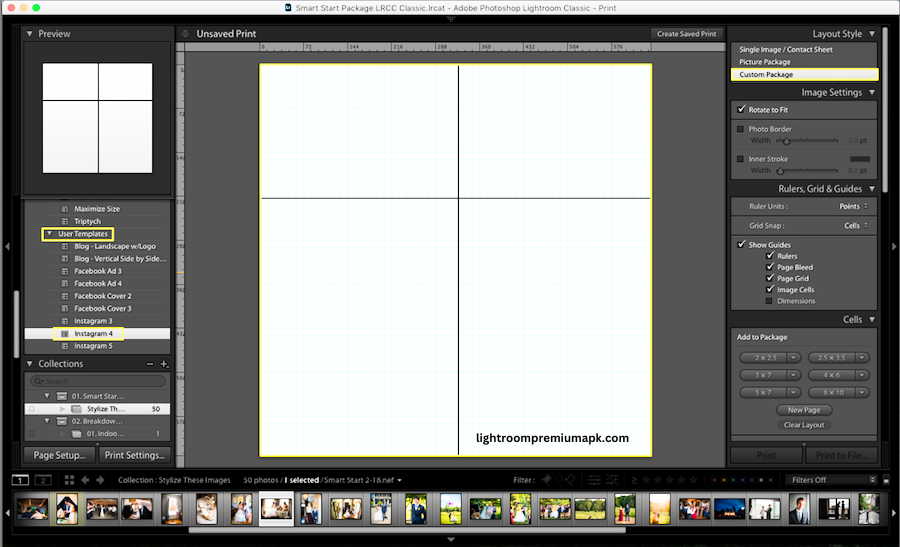Screen dimensions: 900x547
Task: Open Ruler Units Points dropdown
Action: click(x=854, y=206)
